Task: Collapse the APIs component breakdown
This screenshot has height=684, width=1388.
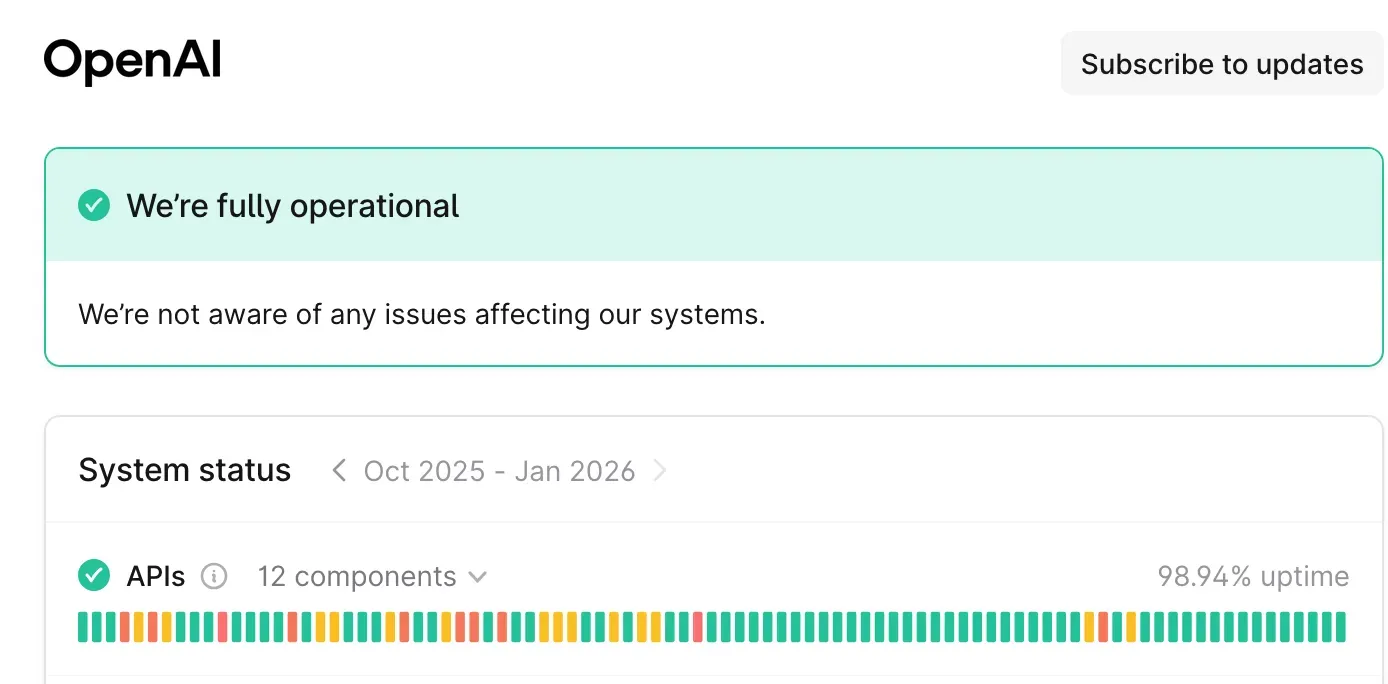Action: (x=477, y=576)
